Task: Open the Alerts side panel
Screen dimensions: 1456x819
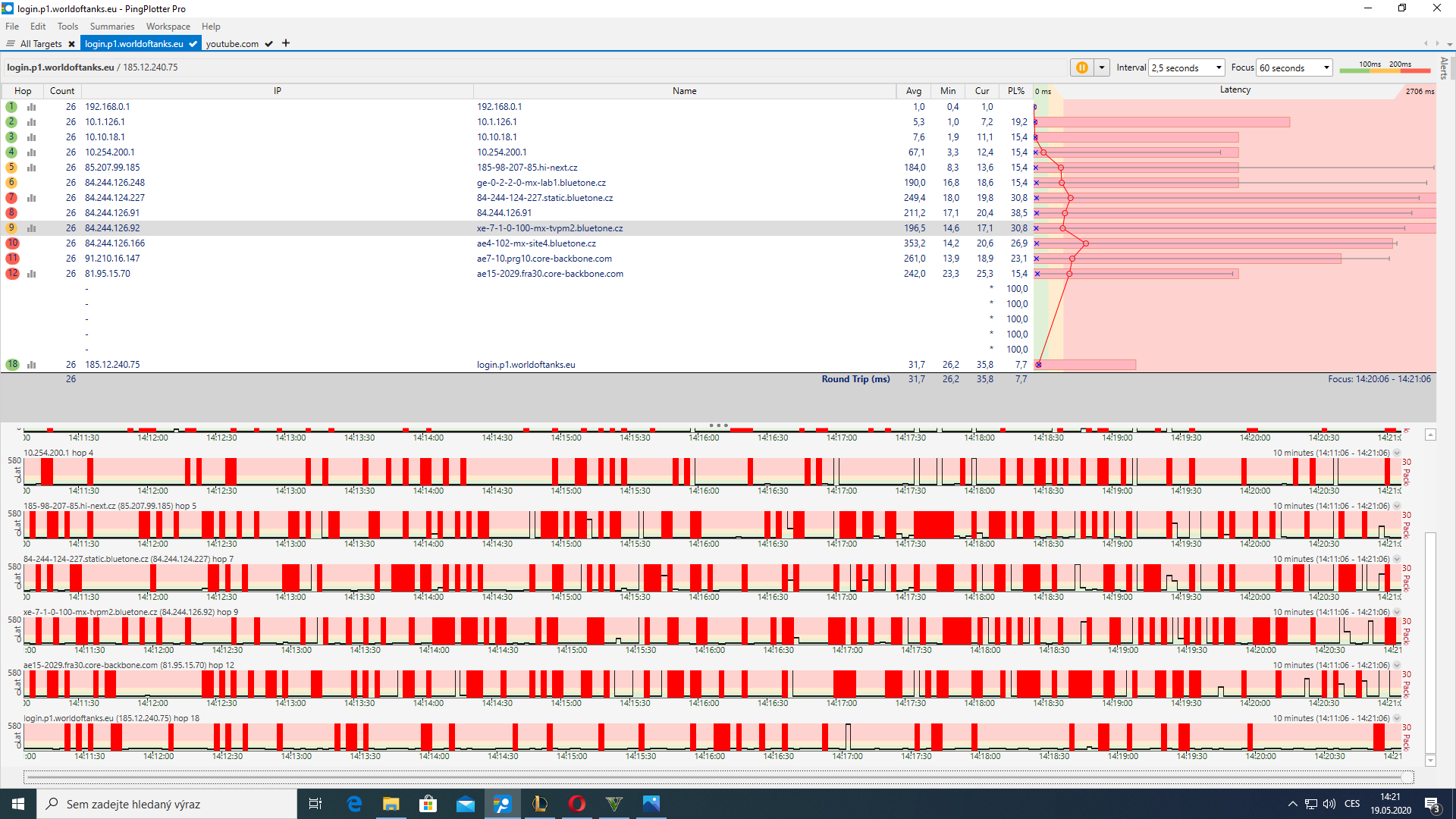Action: 1444,68
